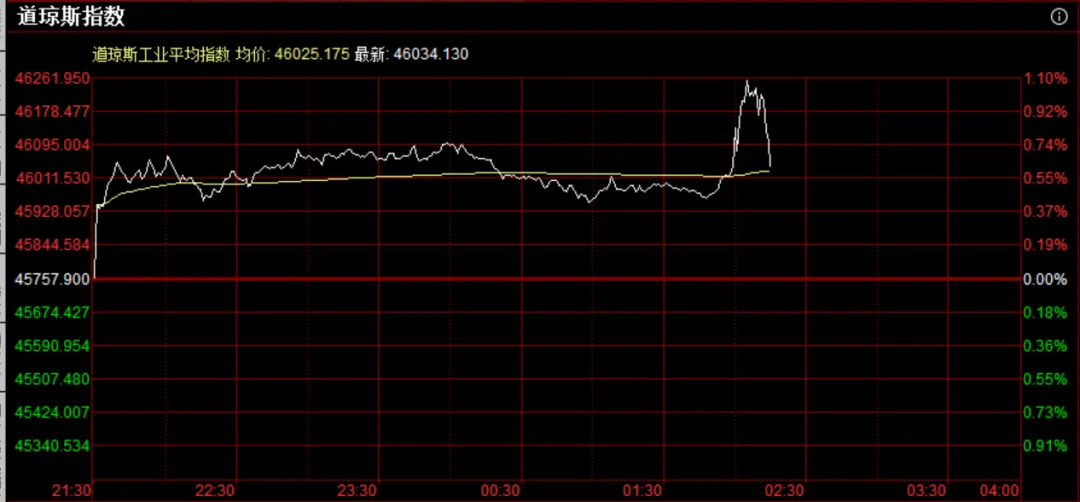Select the 45757.900 previous close price label
The image size is (1080, 502).
pos(50,278)
